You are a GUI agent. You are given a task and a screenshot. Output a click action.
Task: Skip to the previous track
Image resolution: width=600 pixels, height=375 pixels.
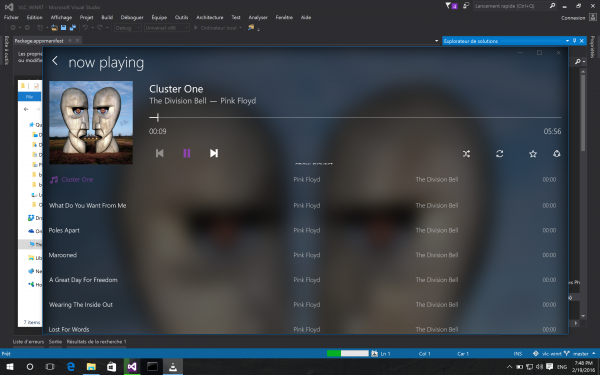pos(160,153)
